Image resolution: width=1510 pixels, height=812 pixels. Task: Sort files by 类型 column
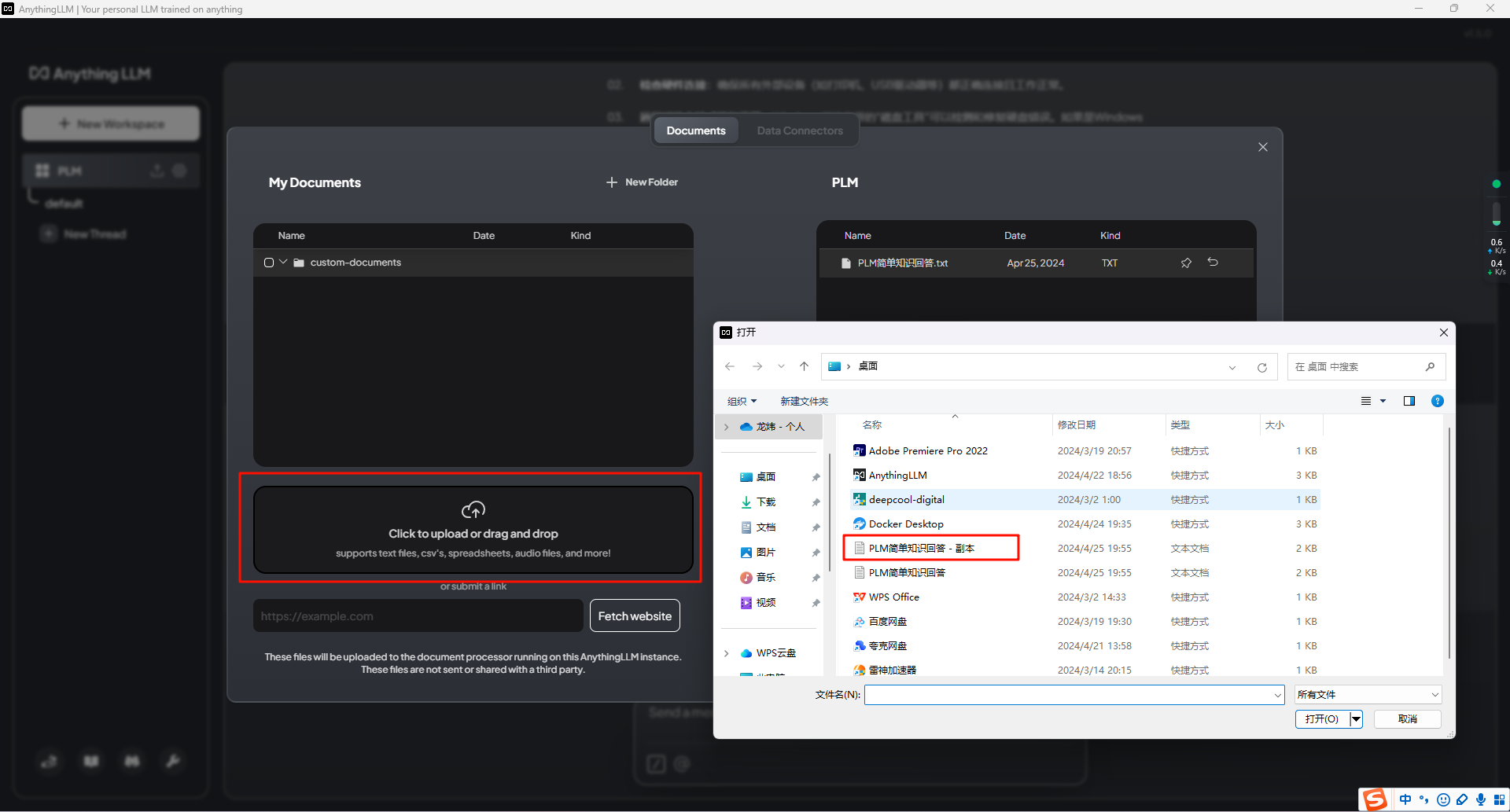coord(1180,425)
